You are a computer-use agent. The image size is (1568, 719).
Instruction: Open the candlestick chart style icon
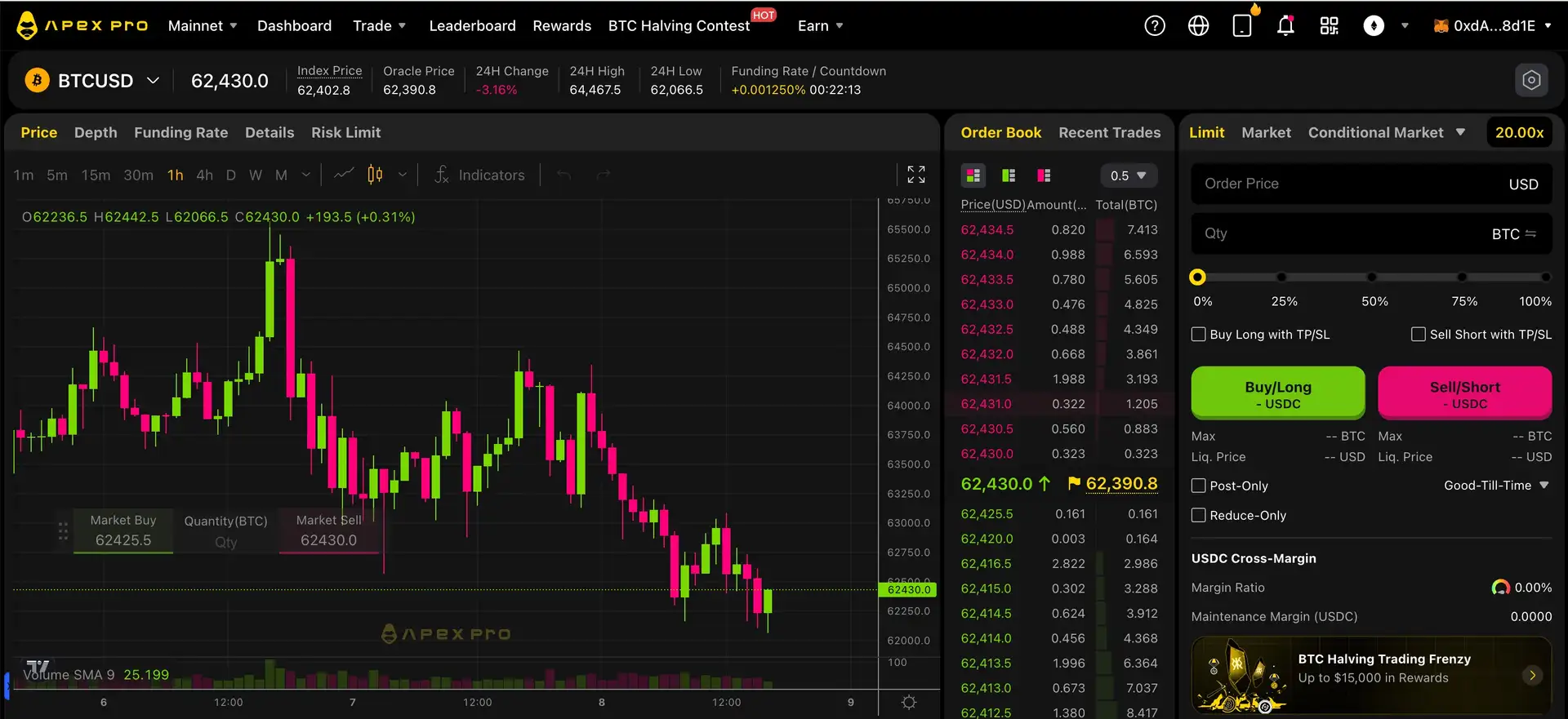pyautogui.click(x=375, y=175)
